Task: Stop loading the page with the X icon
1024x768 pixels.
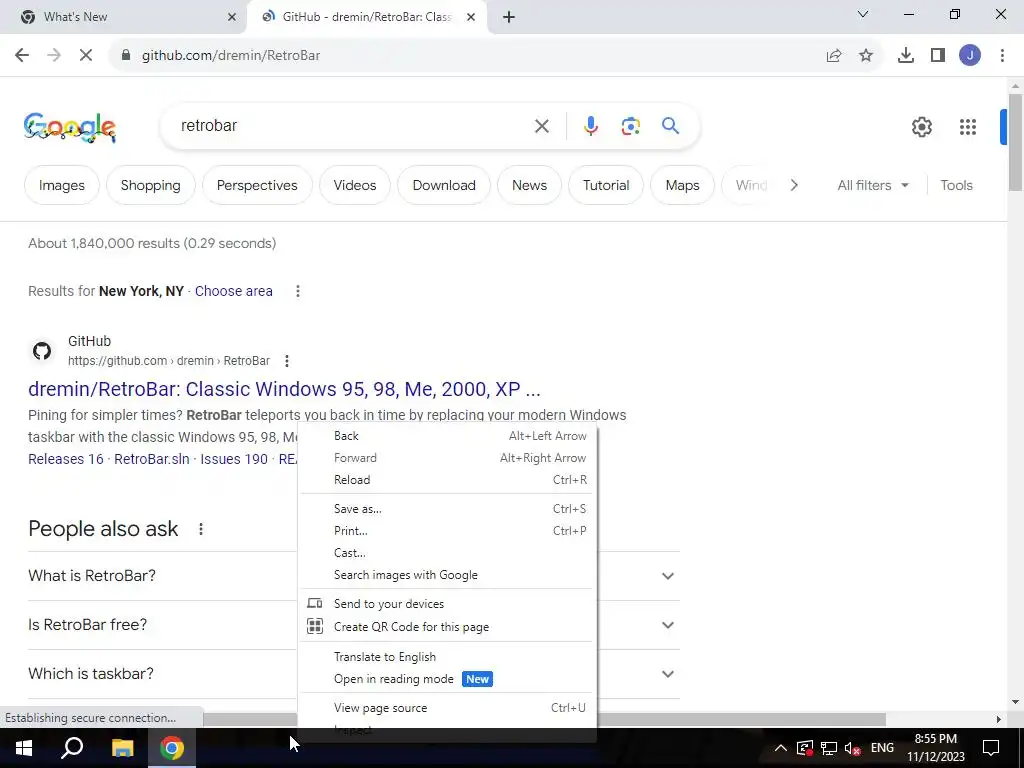Action: pos(86,56)
